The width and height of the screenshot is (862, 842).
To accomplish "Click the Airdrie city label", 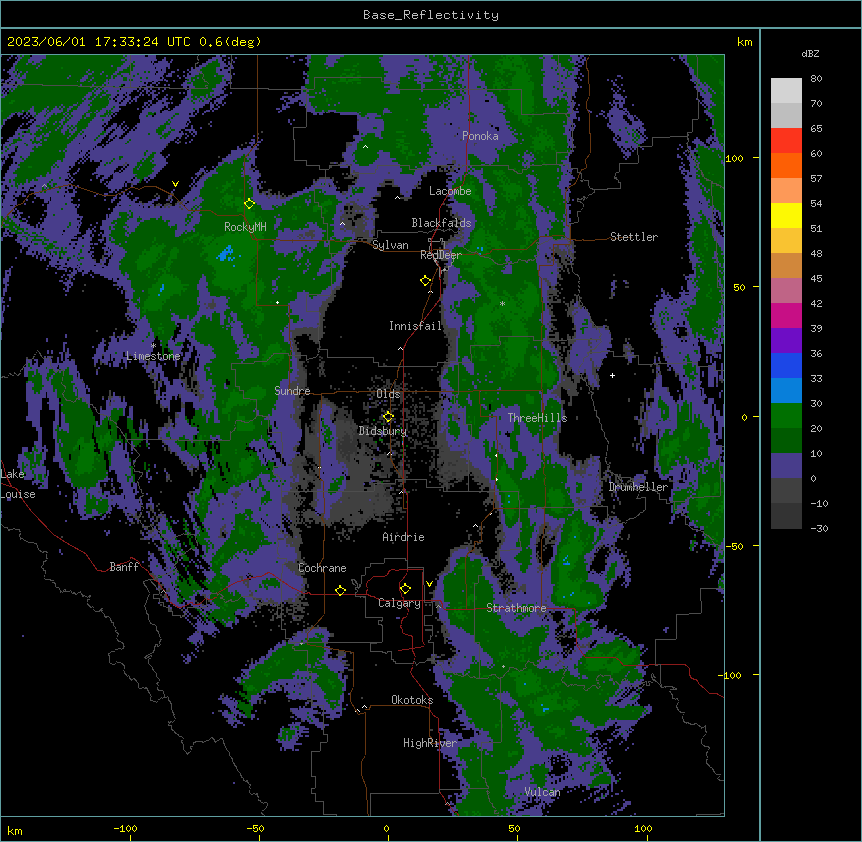I will coord(404,537).
